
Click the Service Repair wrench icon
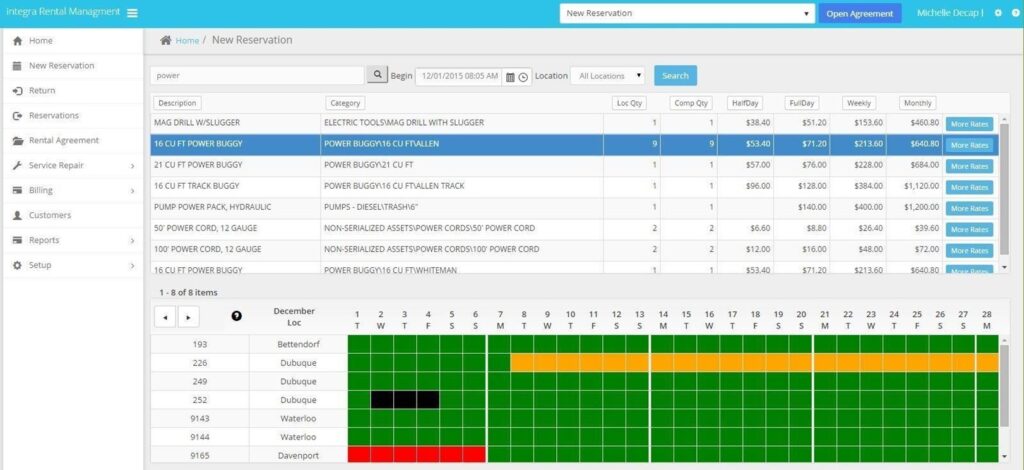(x=18, y=165)
